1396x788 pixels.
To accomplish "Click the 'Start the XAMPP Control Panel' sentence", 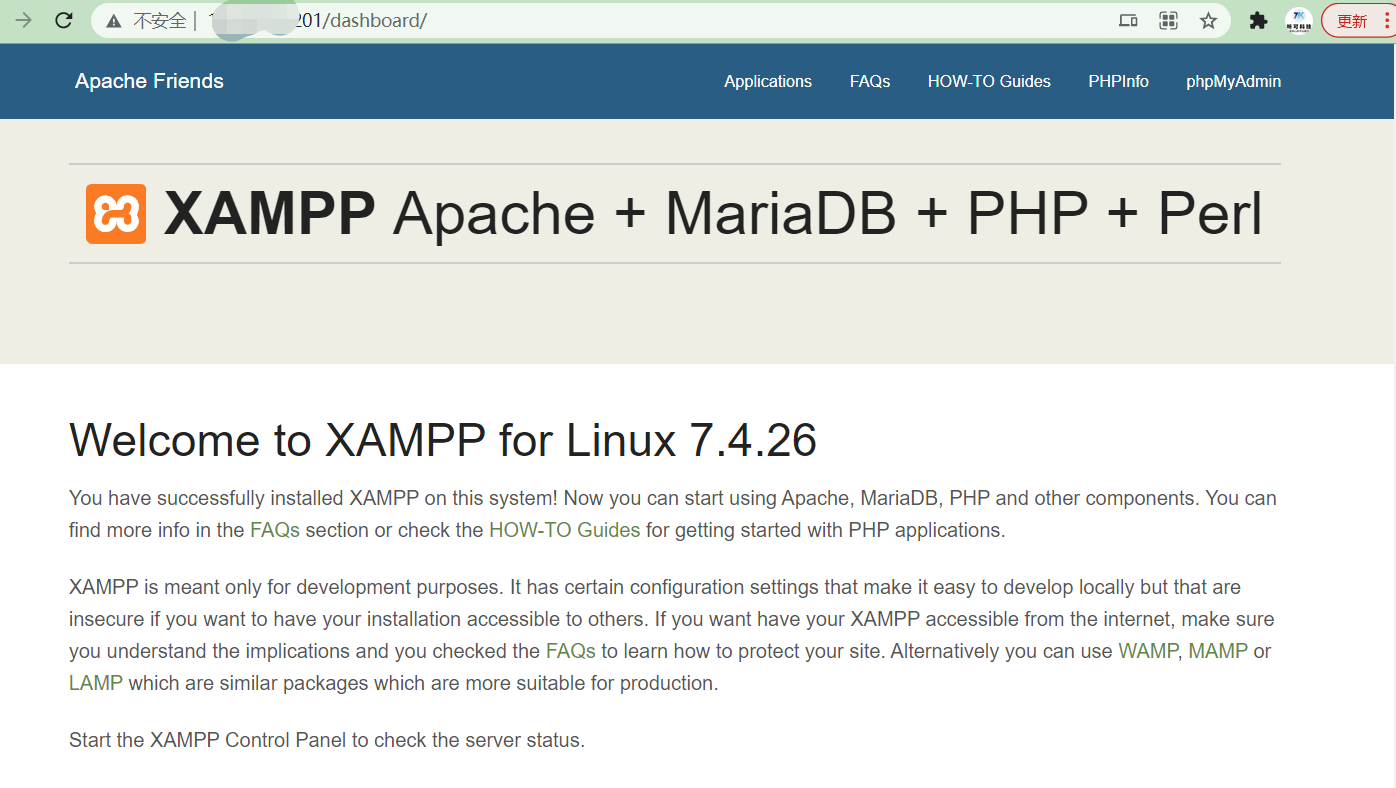I will point(327,741).
